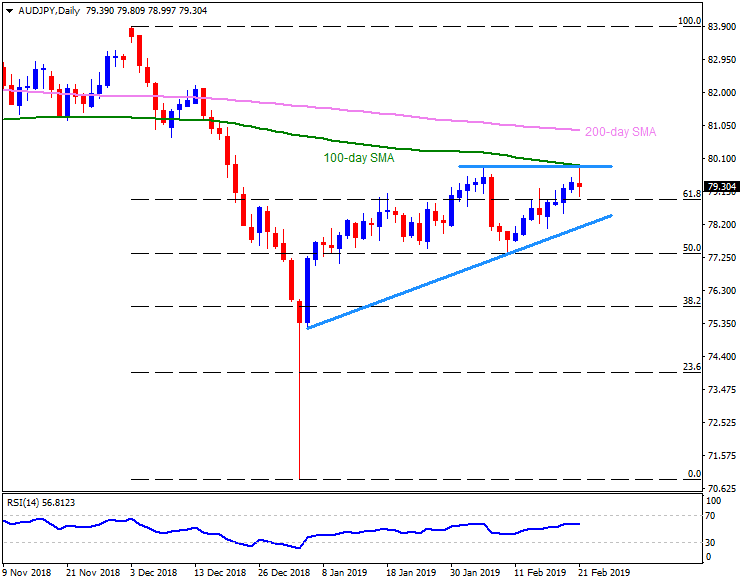Click the 50.0 Fibonacci level label

(x=690, y=247)
